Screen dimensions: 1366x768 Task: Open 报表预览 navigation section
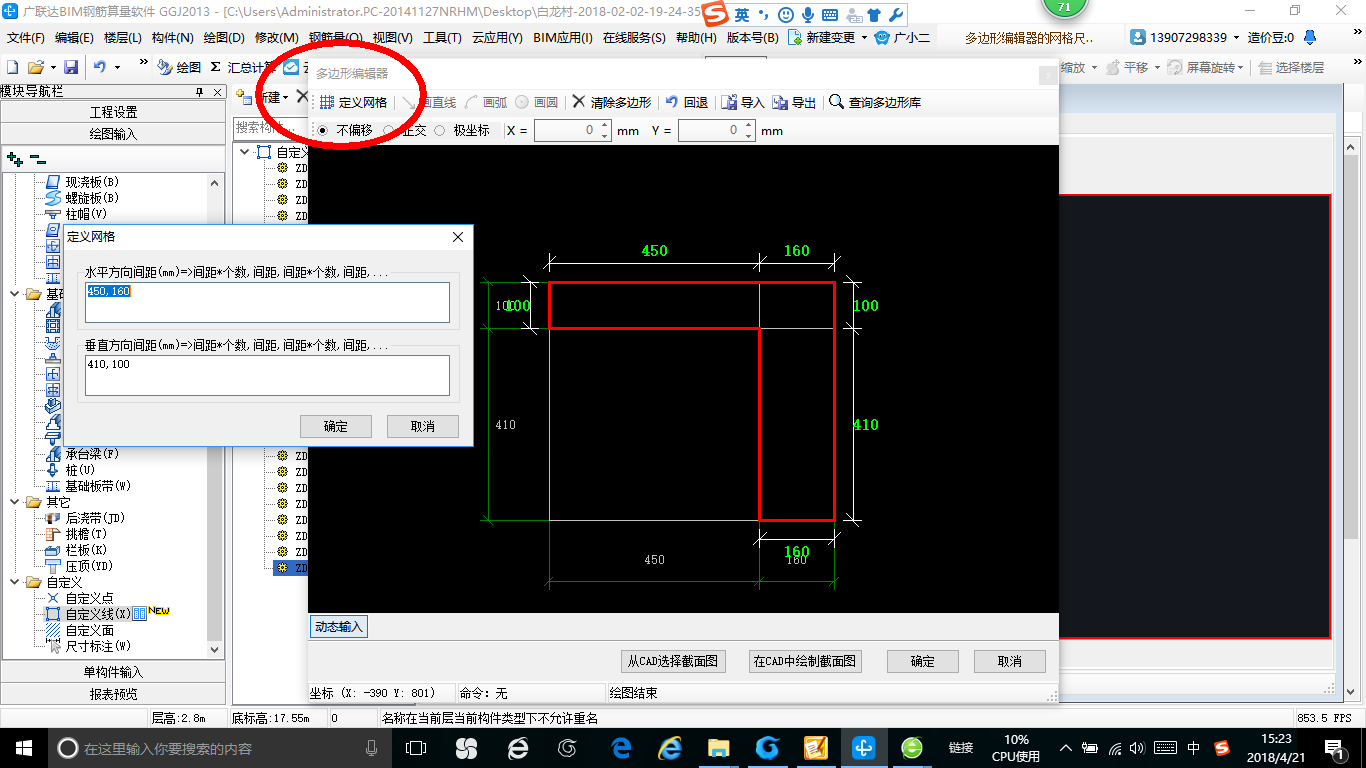click(114, 693)
